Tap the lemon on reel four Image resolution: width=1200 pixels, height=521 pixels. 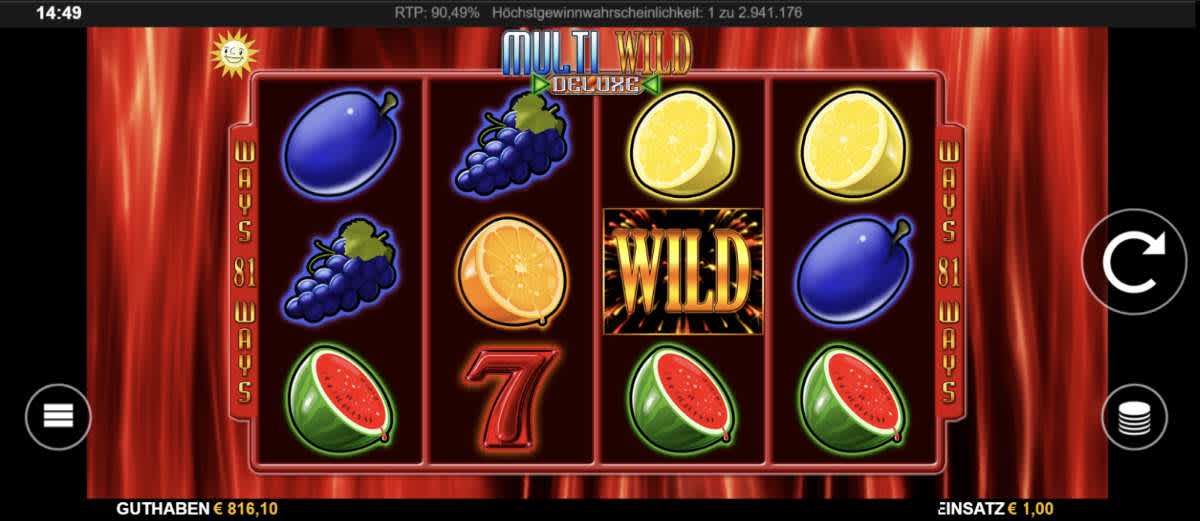click(x=853, y=143)
